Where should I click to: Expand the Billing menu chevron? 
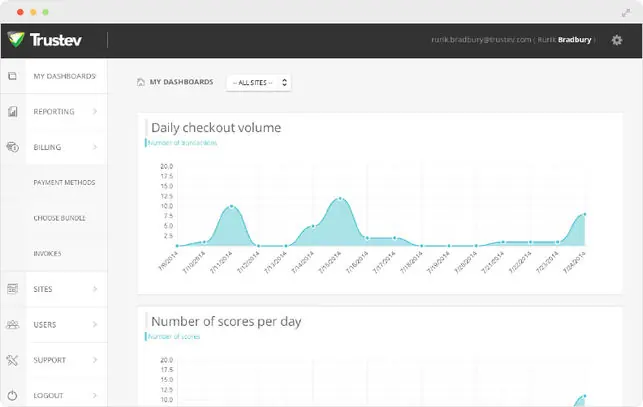pos(95,147)
